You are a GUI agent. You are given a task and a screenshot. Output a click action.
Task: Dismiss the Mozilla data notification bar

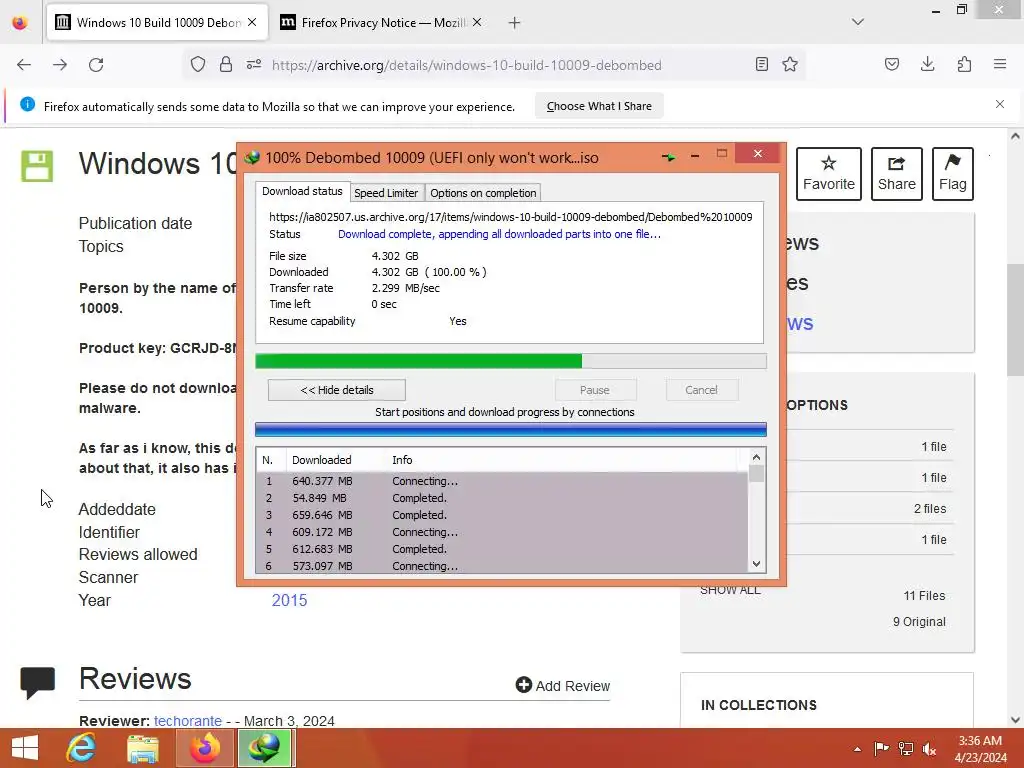(1000, 104)
